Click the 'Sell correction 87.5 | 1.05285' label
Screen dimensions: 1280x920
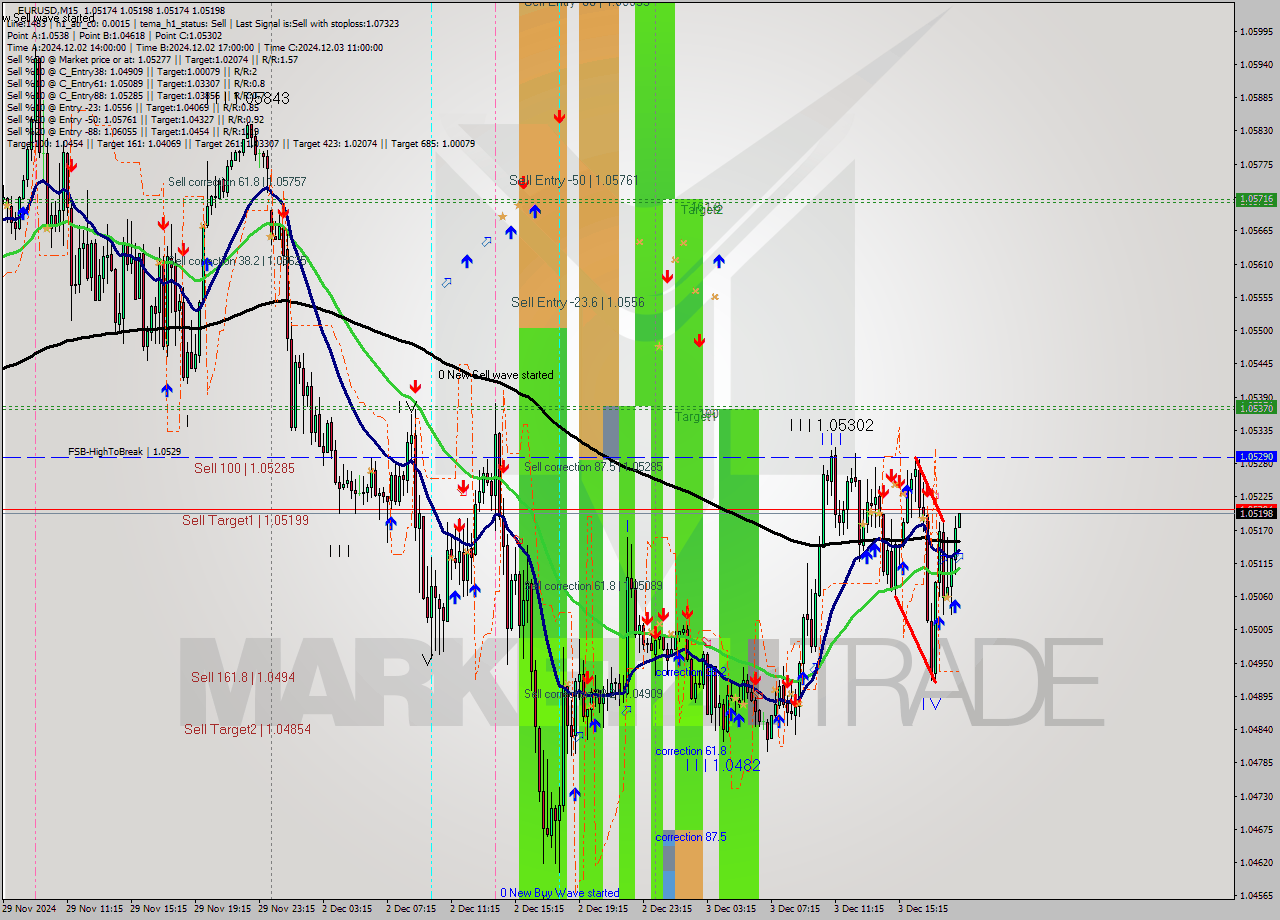tap(593, 467)
